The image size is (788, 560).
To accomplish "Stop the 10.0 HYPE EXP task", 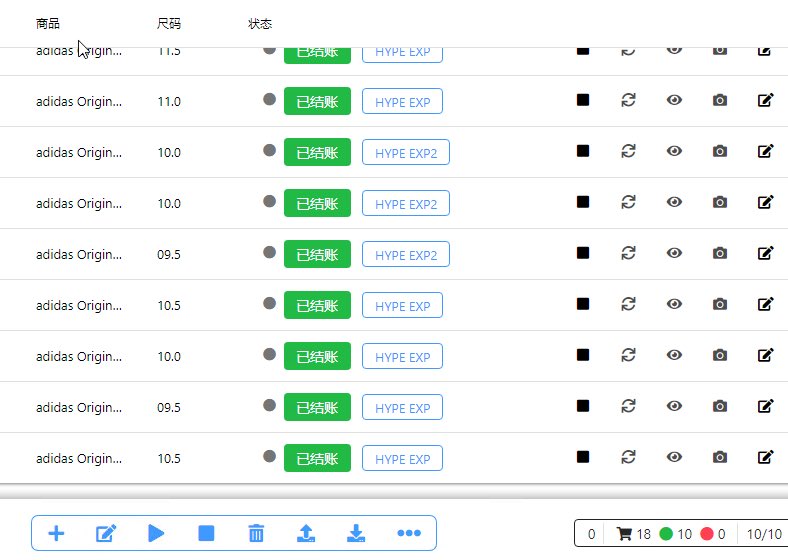I will click(583, 355).
